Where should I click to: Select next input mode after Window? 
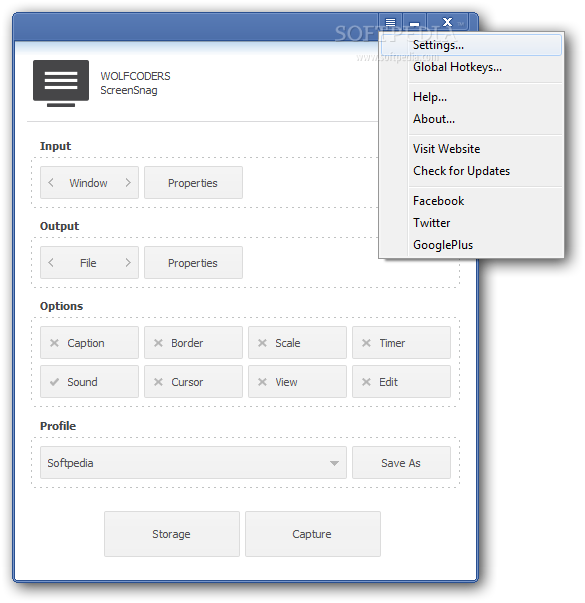tap(128, 183)
